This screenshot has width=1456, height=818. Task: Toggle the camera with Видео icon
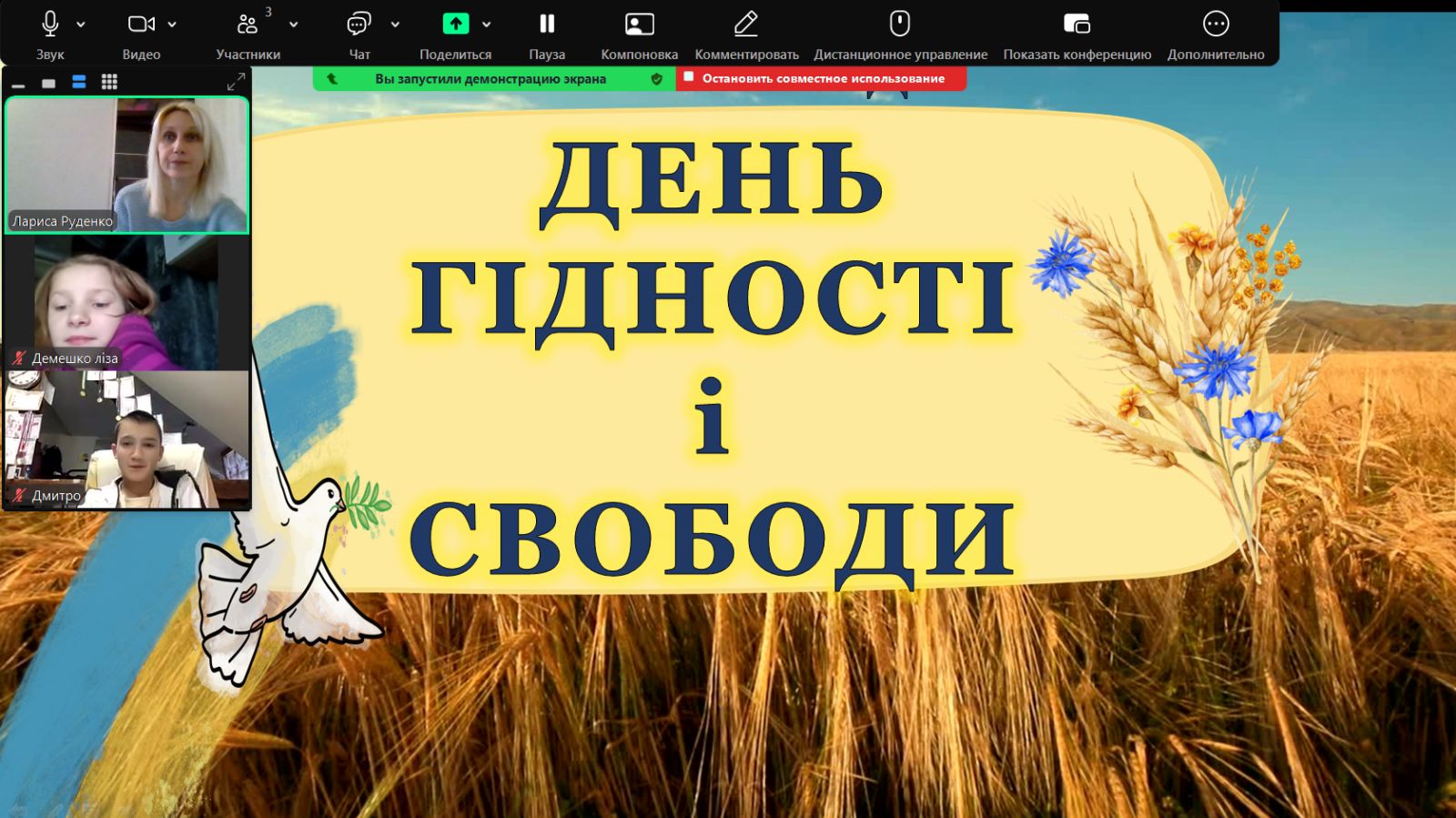click(141, 25)
